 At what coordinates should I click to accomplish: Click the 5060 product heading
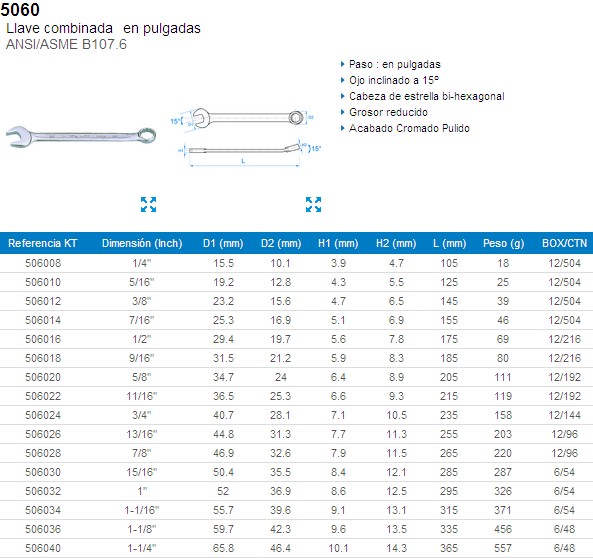click(x=20, y=9)
